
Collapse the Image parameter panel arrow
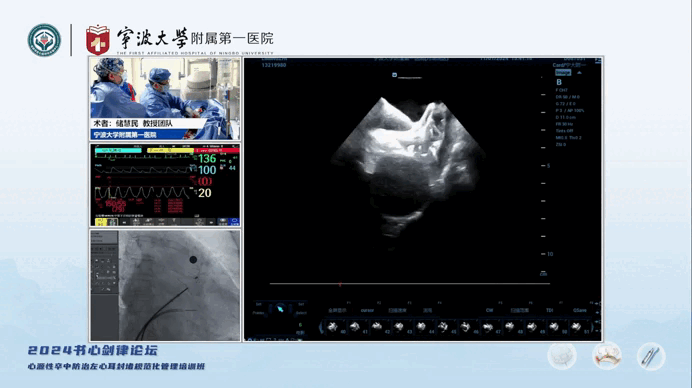[x=579, y=72]
